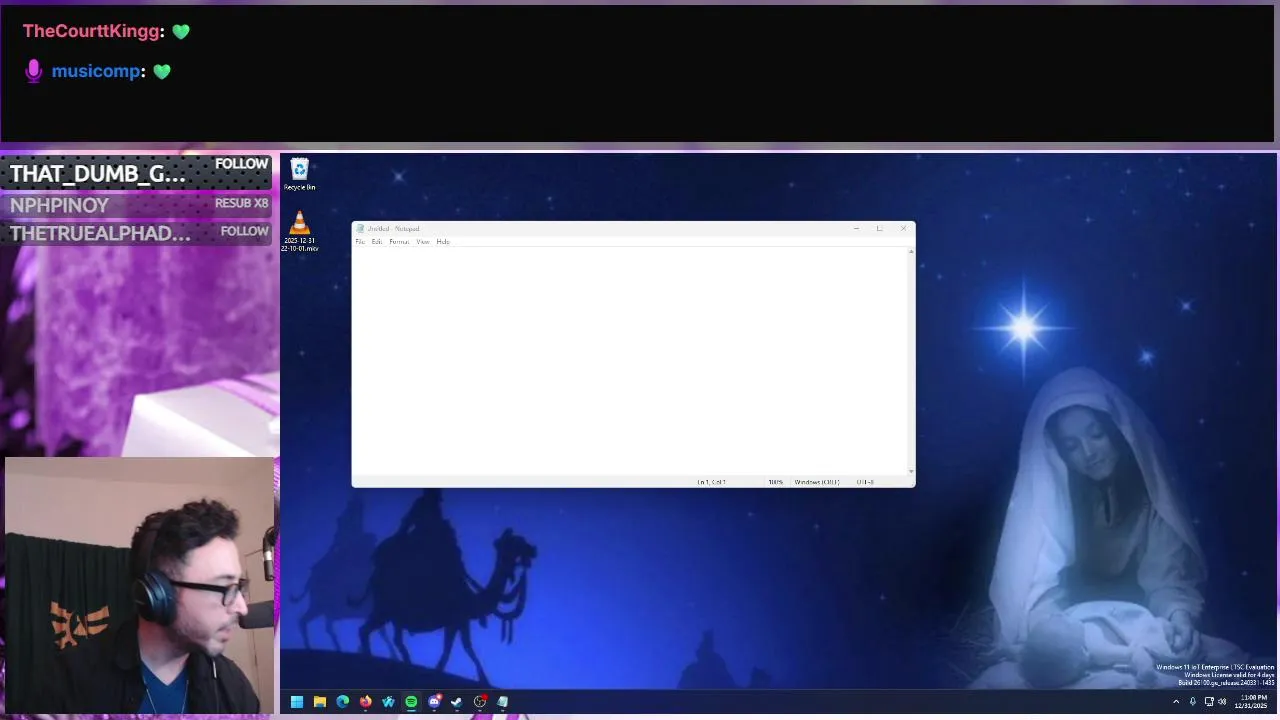This screenshot has width=1280, height=720.
Task: Maximize the Notepad window
Action: click(879, 229)
